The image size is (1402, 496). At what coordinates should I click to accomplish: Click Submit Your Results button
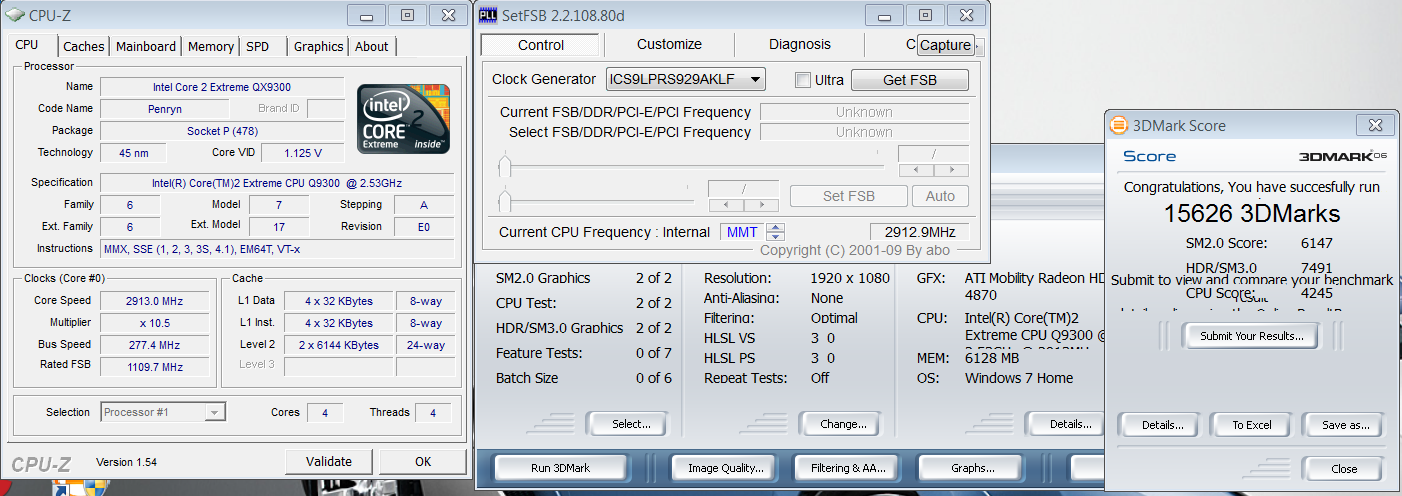click(x=1251, y=336)
